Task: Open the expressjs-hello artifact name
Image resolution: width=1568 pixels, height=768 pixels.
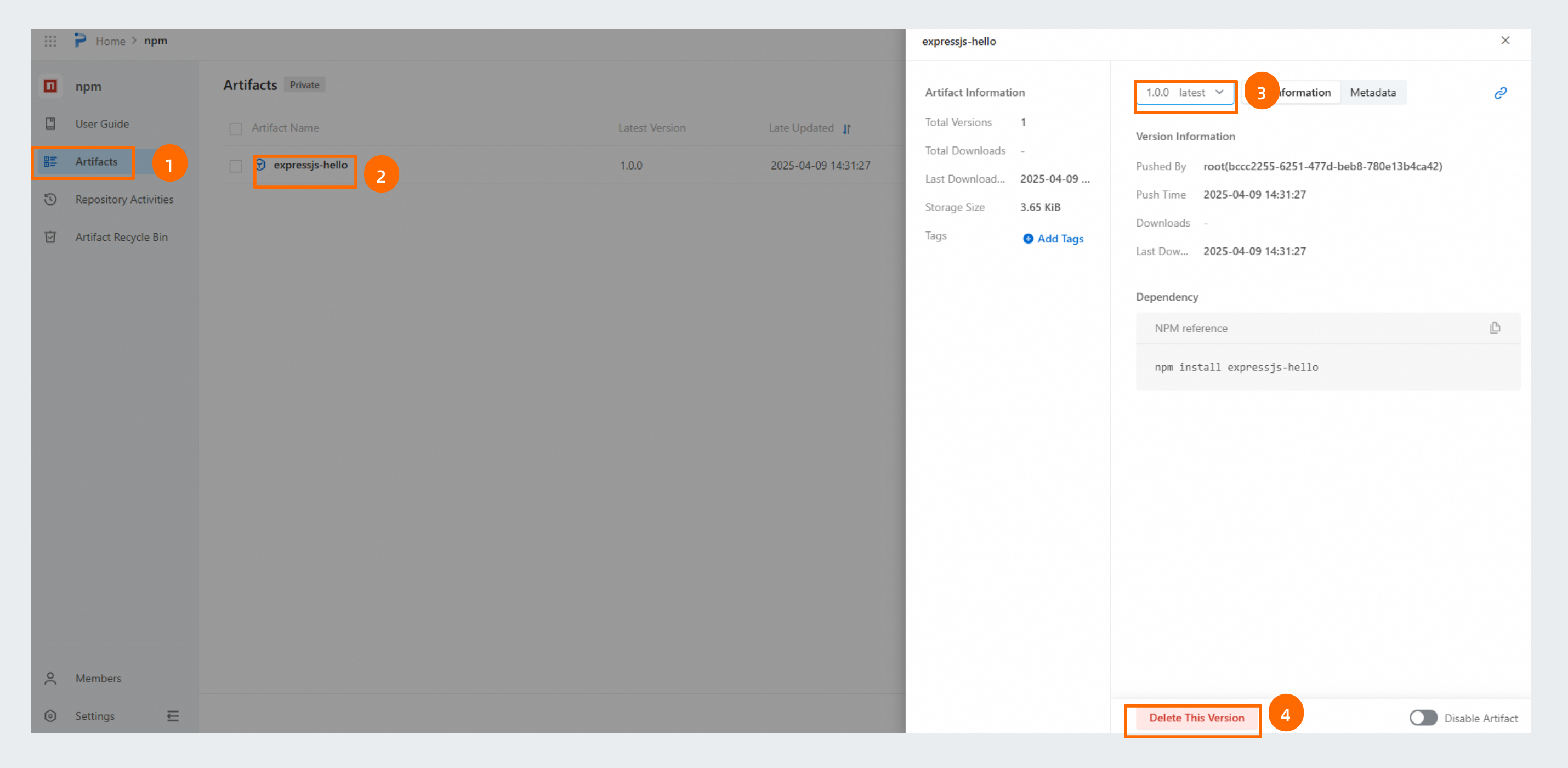Action: click(x=310, y=165)
